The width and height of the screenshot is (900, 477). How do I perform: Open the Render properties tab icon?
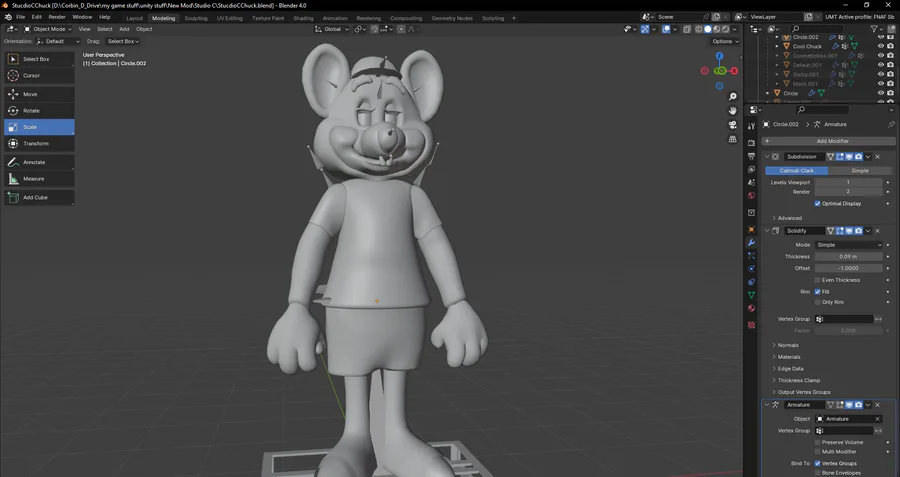point(751,142)
